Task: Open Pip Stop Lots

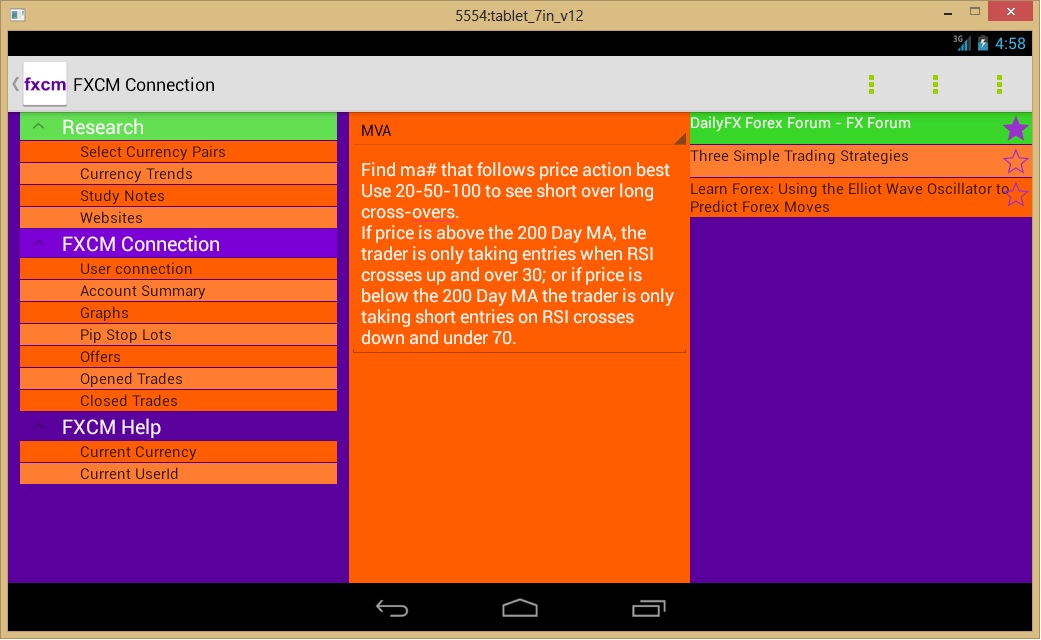Action: click(178, 335)
